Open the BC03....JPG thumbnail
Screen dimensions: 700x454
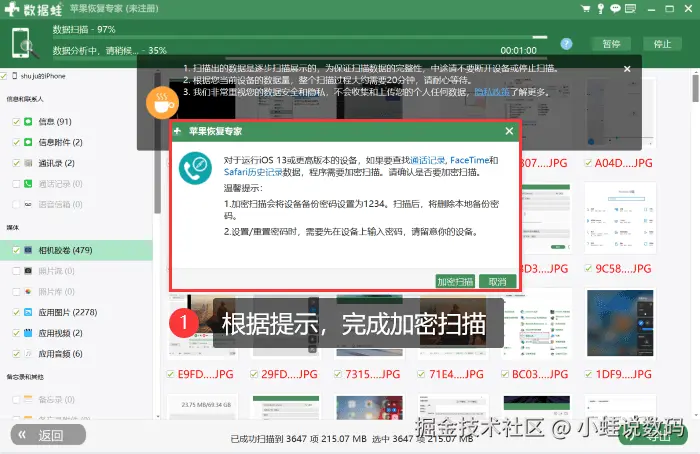(537, 323)
